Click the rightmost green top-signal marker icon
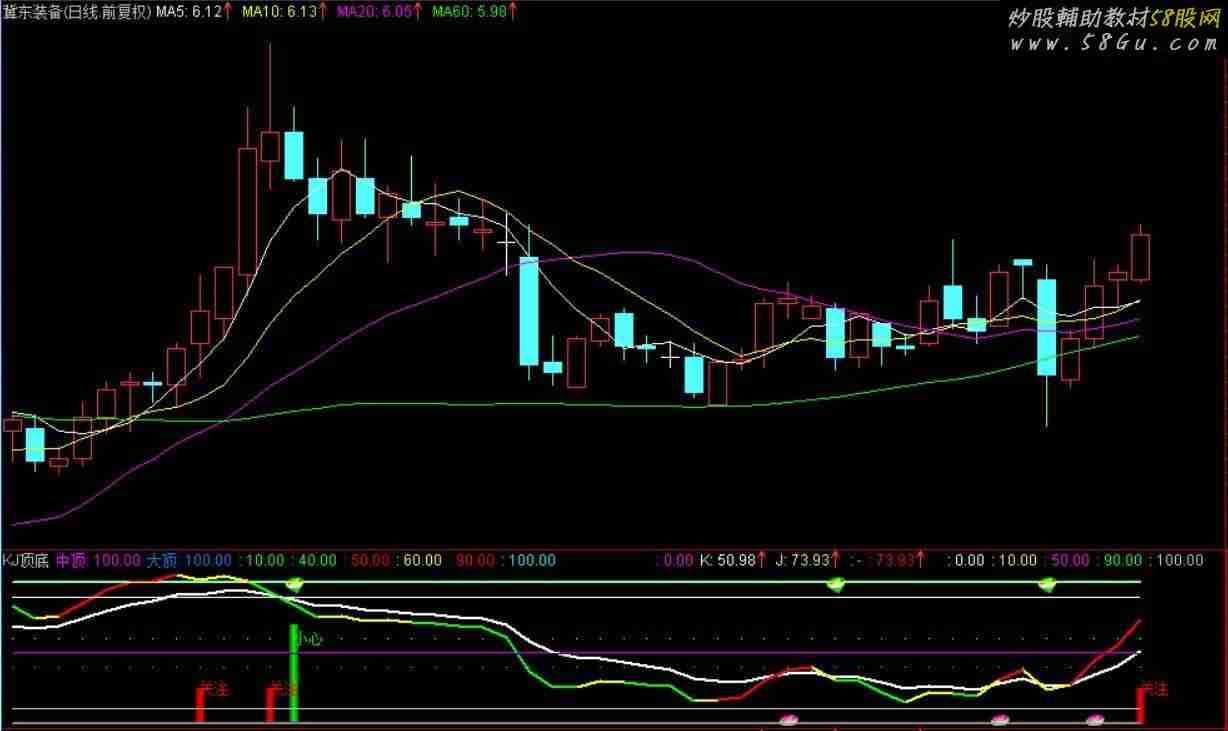This screenshot has height=731, width=1228. 1047,584
